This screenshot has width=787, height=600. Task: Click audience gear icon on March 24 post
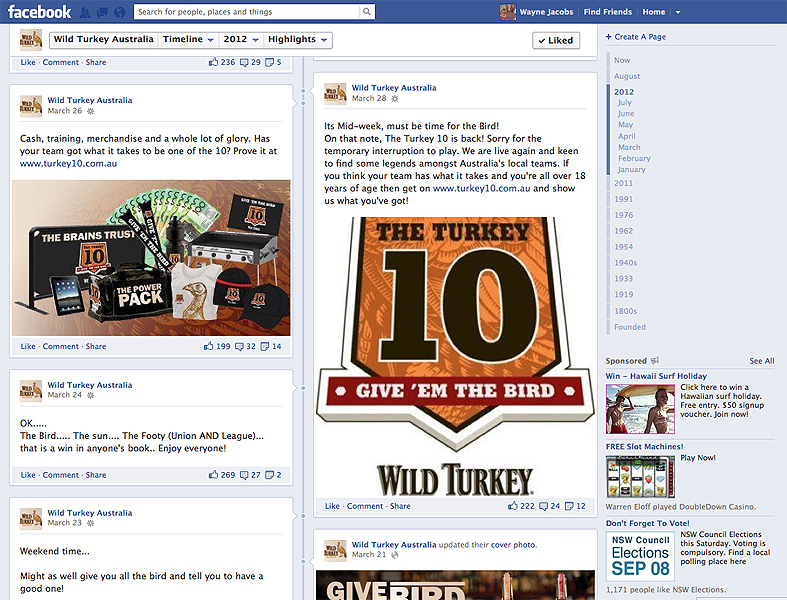click(90, 396)
